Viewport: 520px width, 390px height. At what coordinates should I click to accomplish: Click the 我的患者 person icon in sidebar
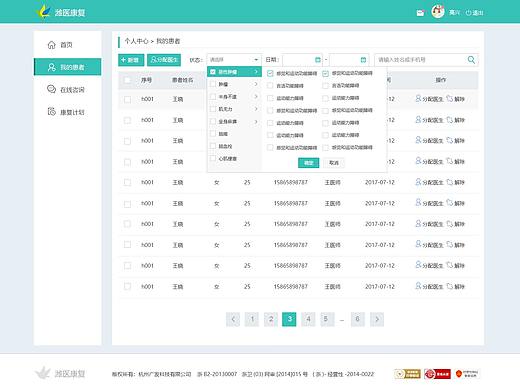(52, 67)
